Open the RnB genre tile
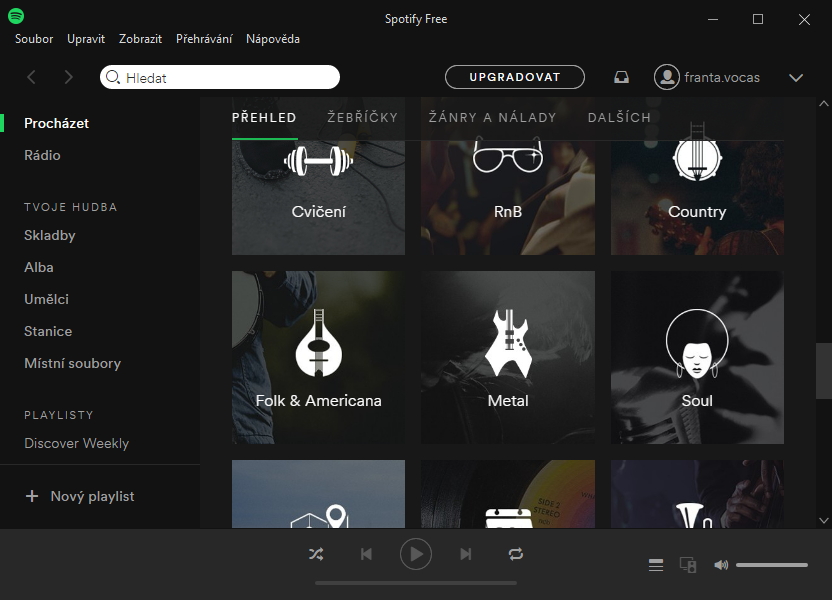This screenshot has height=600, width=832. click(508, 197)
